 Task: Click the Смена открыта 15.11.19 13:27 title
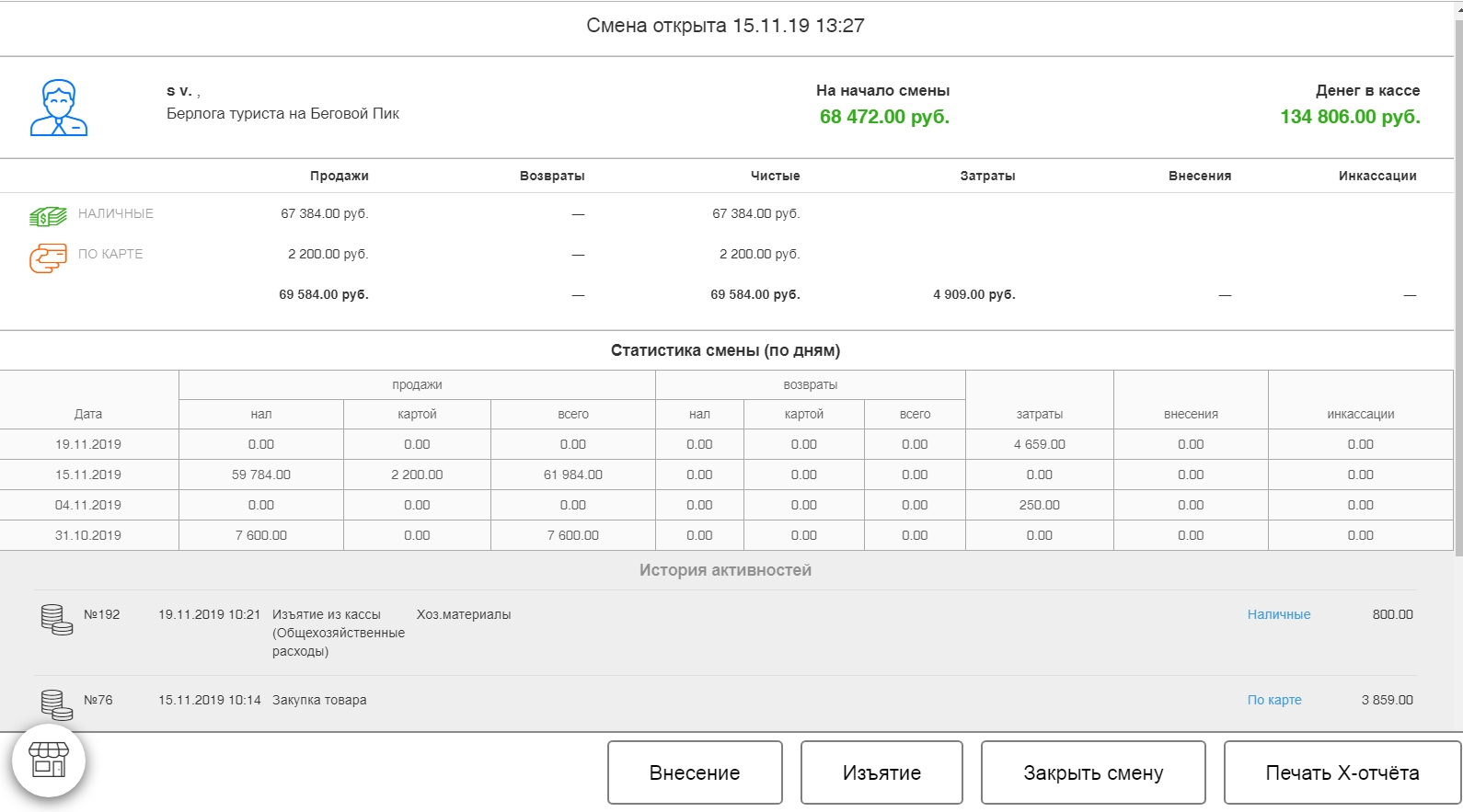725,26
